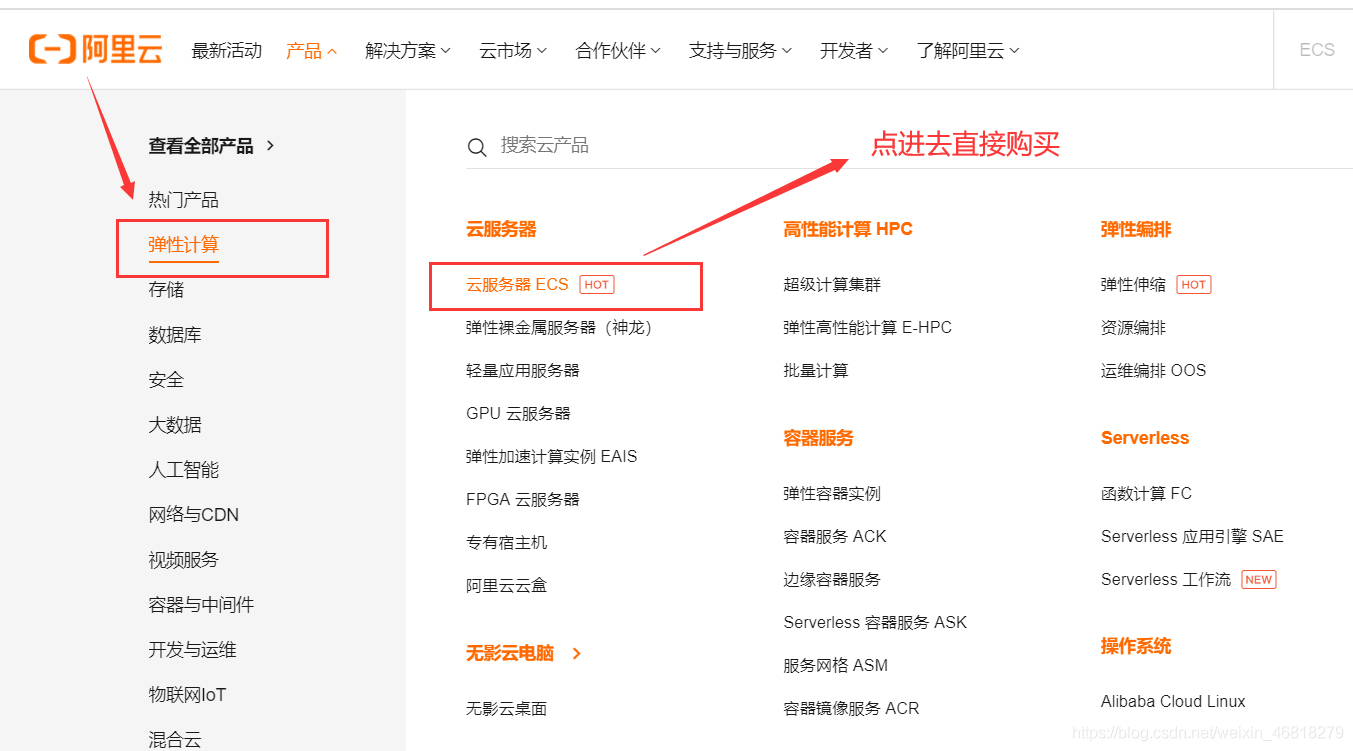Click the 弹性编排 section heading

1136,230
